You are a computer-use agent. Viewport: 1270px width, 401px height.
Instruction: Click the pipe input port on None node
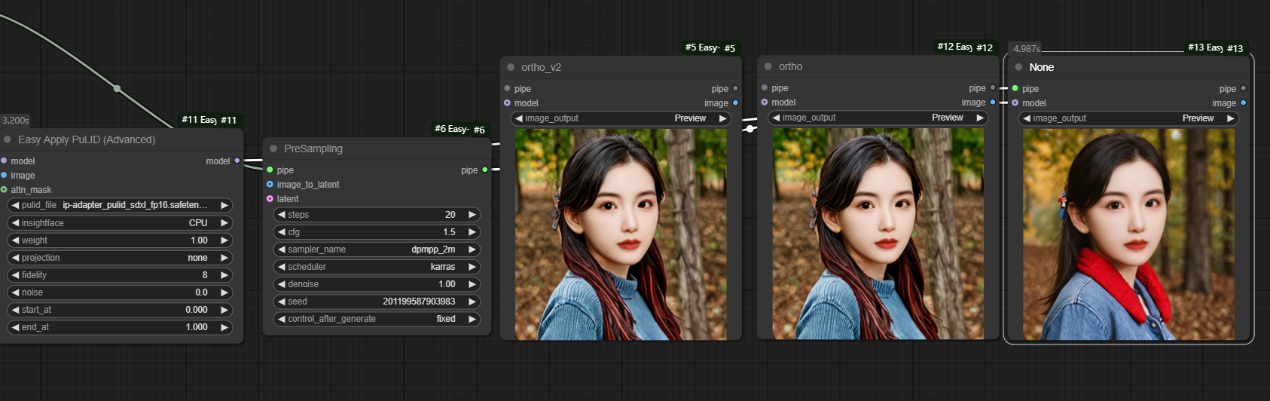1015,89
